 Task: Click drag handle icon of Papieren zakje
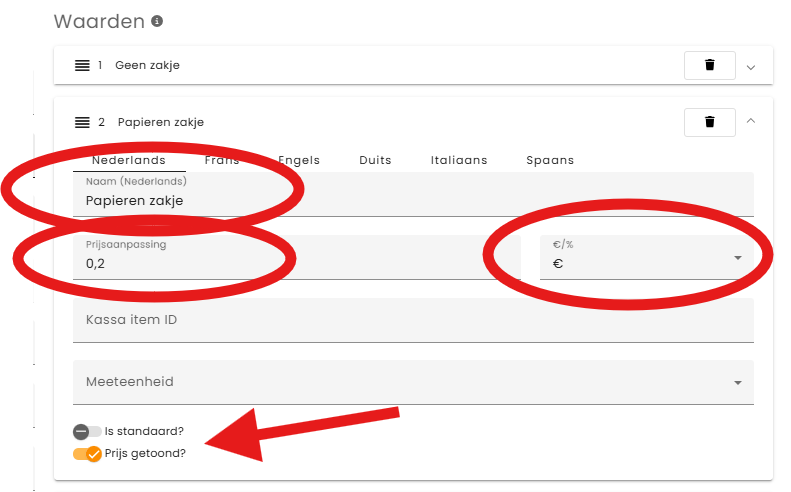[x=83, y=122]
